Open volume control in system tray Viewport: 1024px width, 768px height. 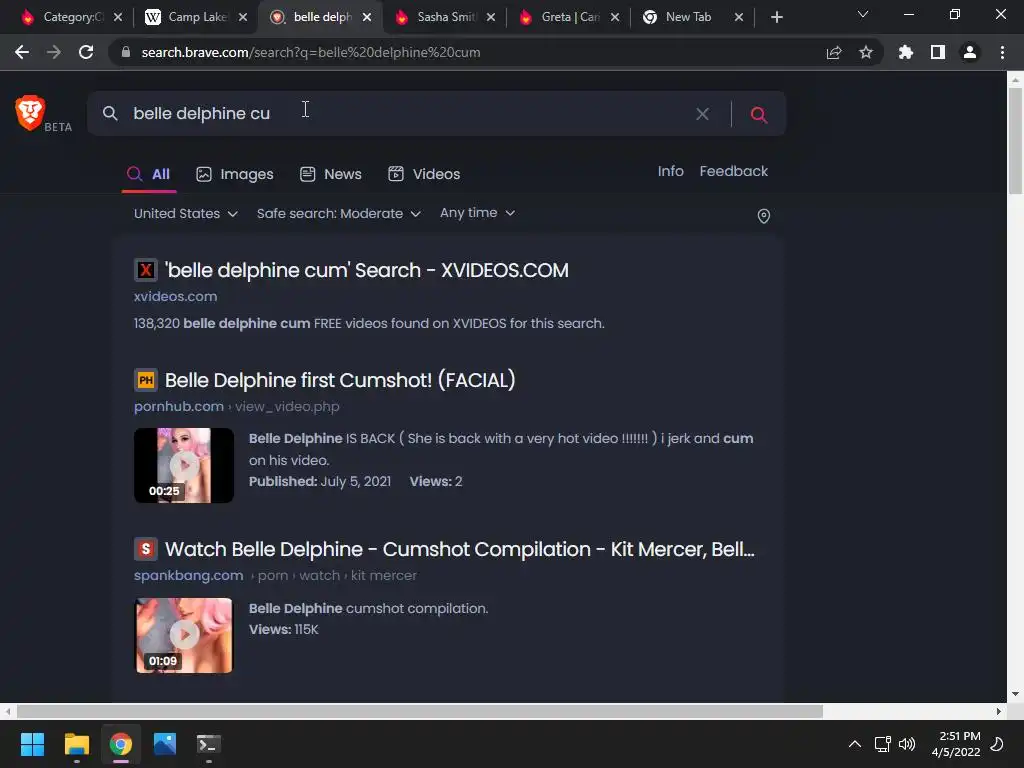click(x=907, y=744)
